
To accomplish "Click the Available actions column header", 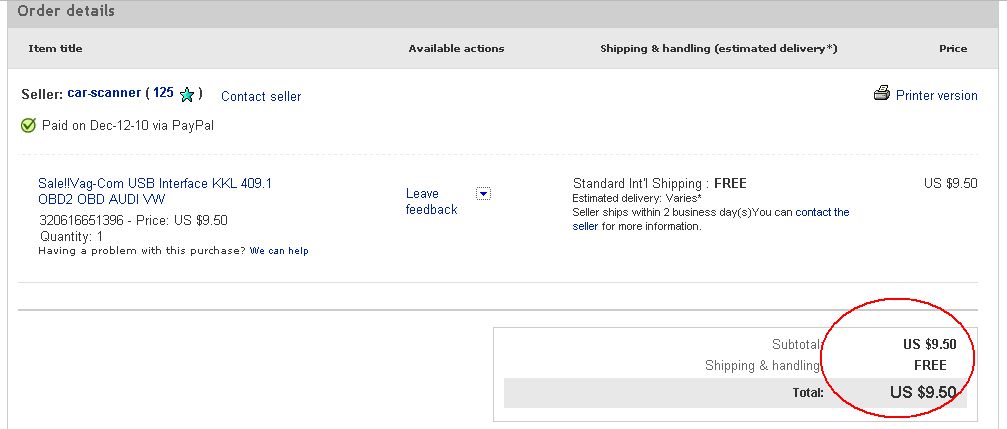I will click(x=456, y=48).
